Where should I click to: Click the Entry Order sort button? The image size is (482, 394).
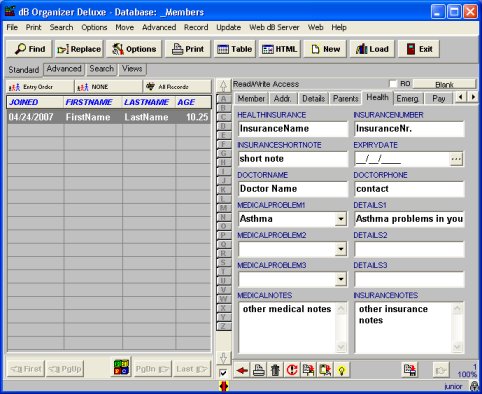coord(40,87)
